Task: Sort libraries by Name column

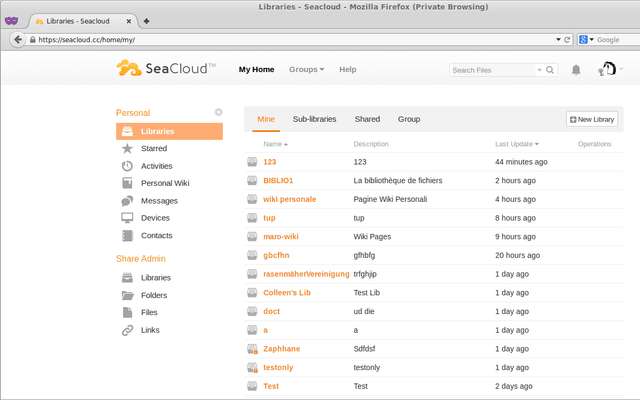Action: click(276, 144)
